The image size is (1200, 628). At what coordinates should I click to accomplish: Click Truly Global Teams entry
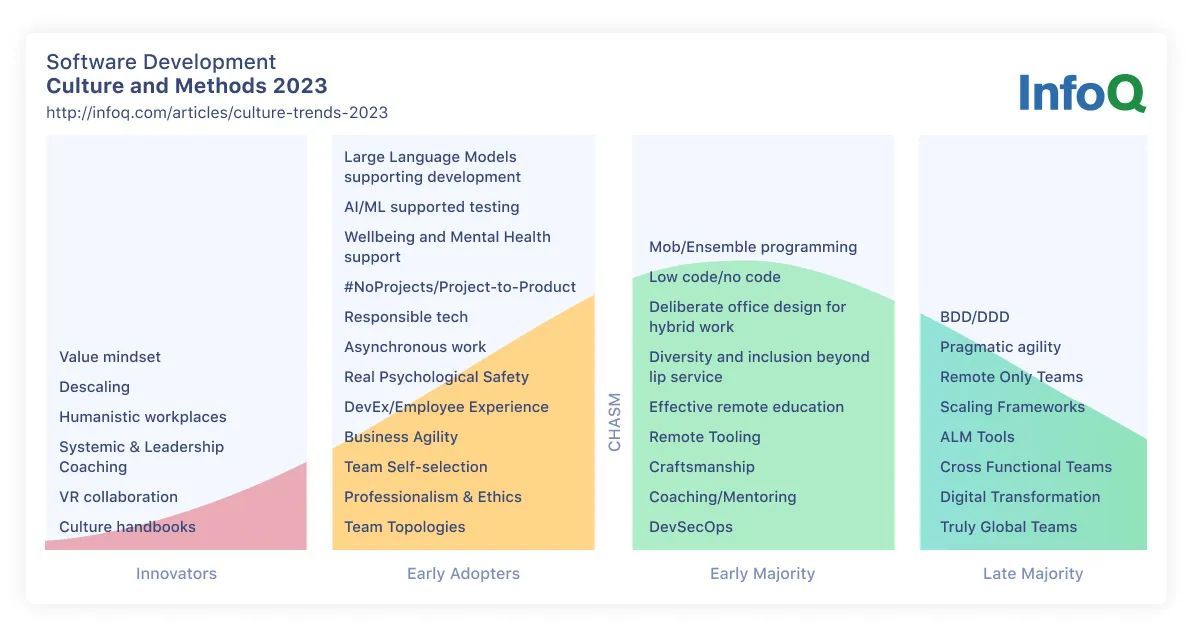pos(1008,527)
